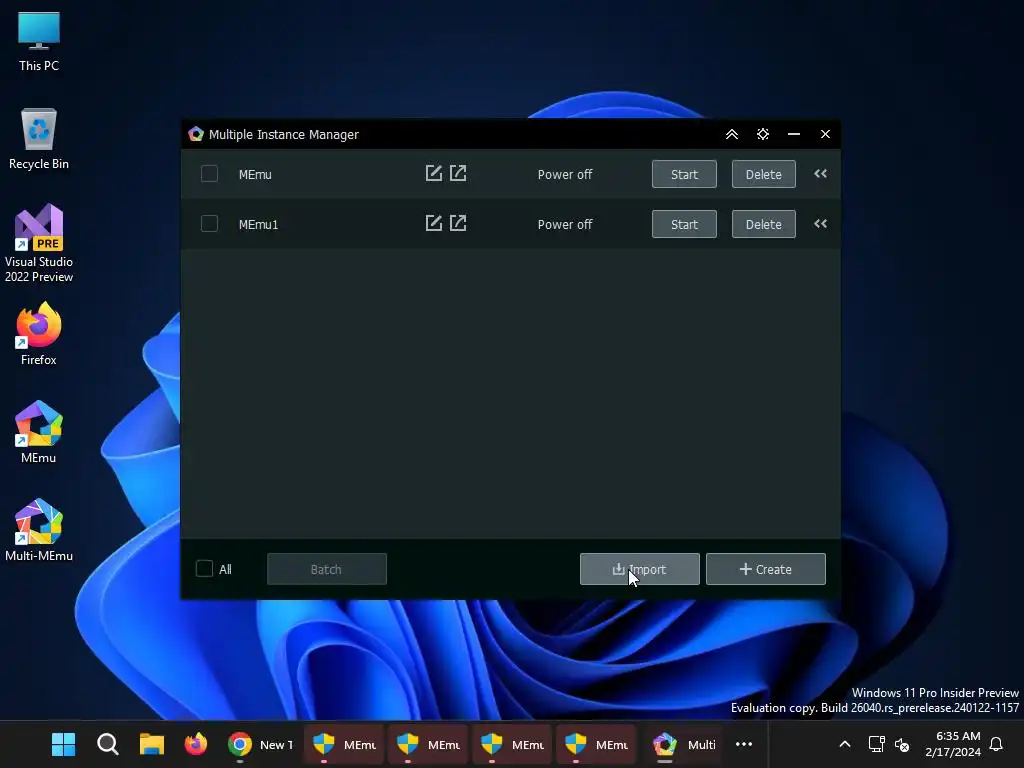1024x768 pixels.
Task: Select the MEmu instance checkbox
Action: (209, 174)
